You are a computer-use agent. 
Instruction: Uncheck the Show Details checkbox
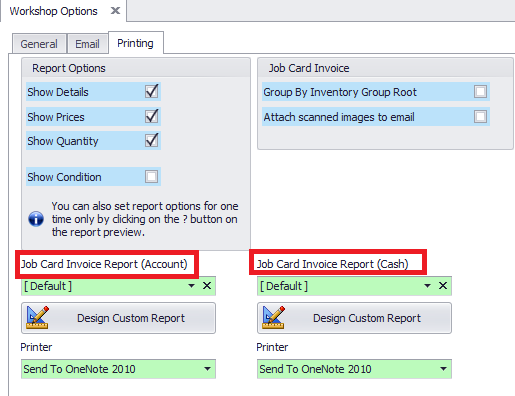[152, 91]
